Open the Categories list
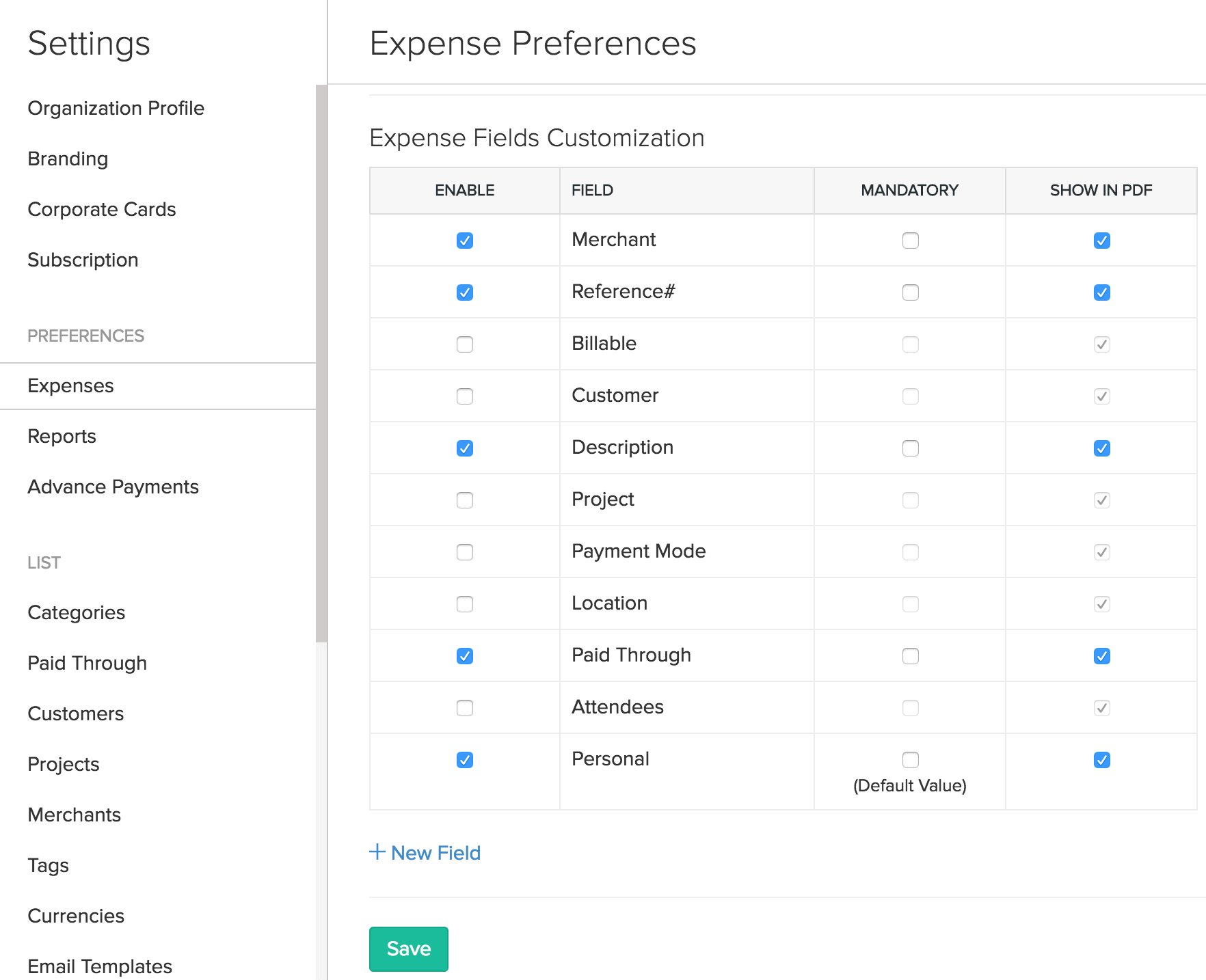 coord(76,612)
